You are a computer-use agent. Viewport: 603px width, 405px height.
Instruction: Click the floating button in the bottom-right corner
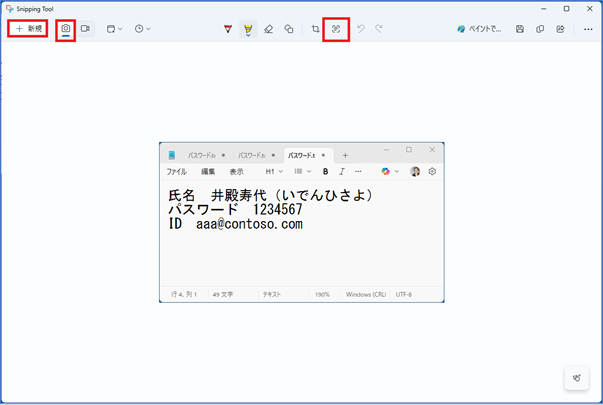click(x=576, y=378)
